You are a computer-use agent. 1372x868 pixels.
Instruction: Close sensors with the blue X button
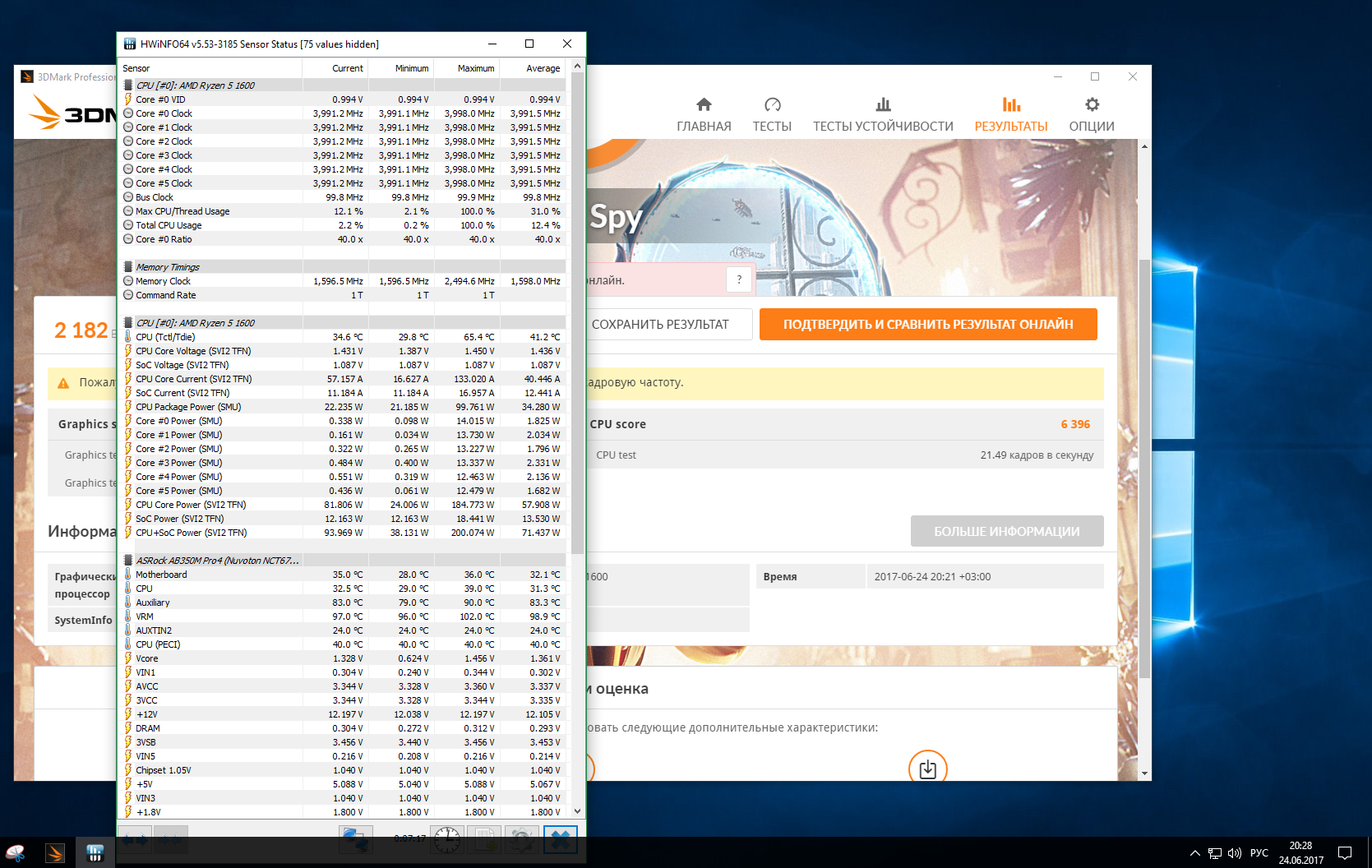click(561, 839)
